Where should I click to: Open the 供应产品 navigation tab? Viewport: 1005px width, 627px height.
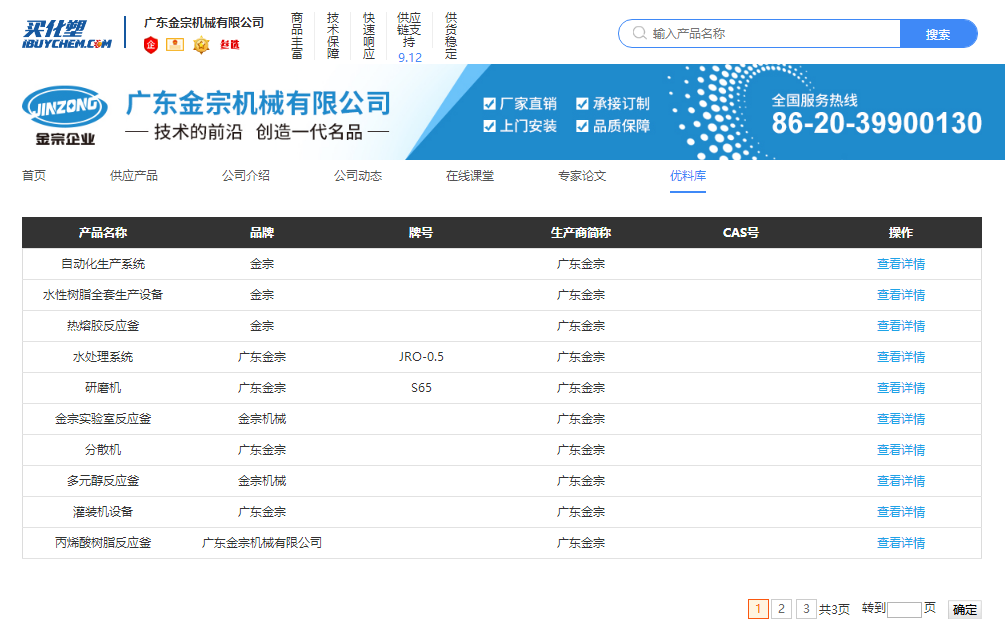coord(133,176)
